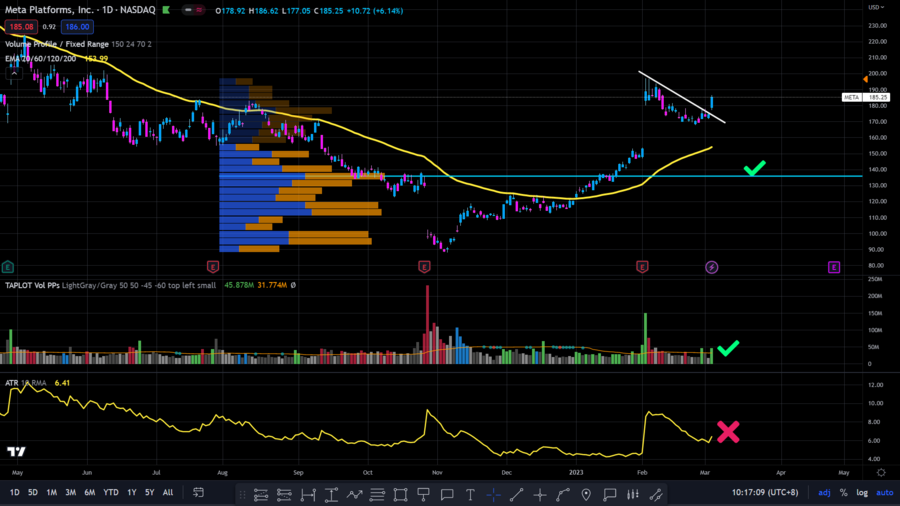Click the go-to-date calendar icon
The image size is (900, 506).
(199, 492)
